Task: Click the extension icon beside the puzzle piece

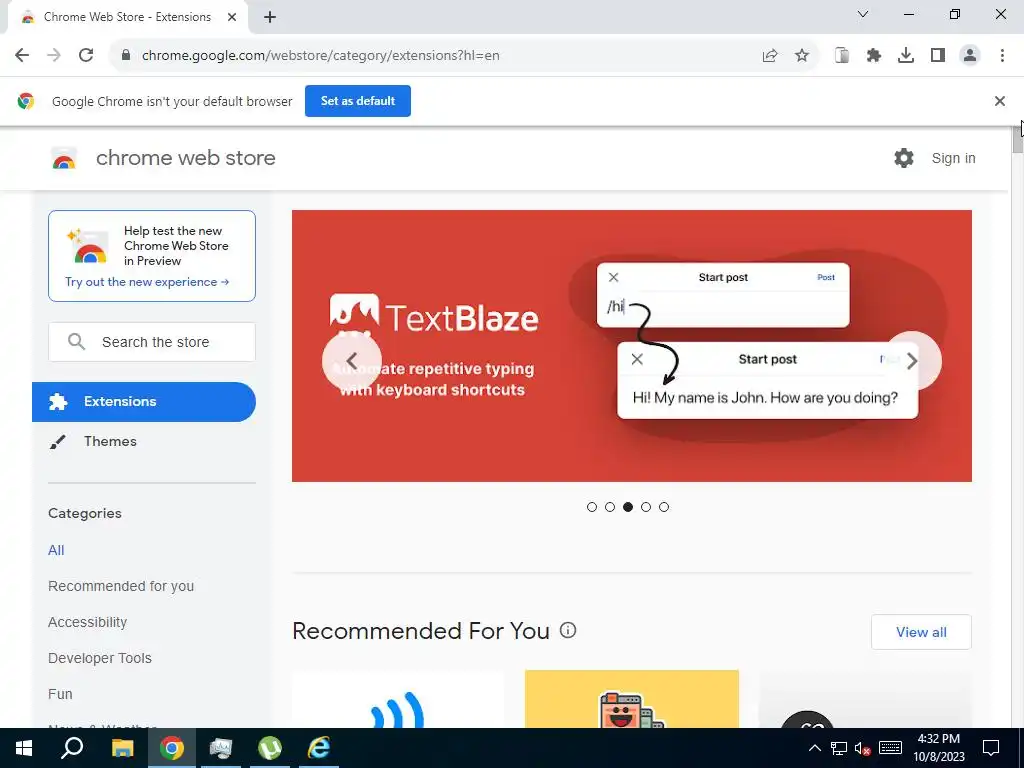Action: pos(842,56)
